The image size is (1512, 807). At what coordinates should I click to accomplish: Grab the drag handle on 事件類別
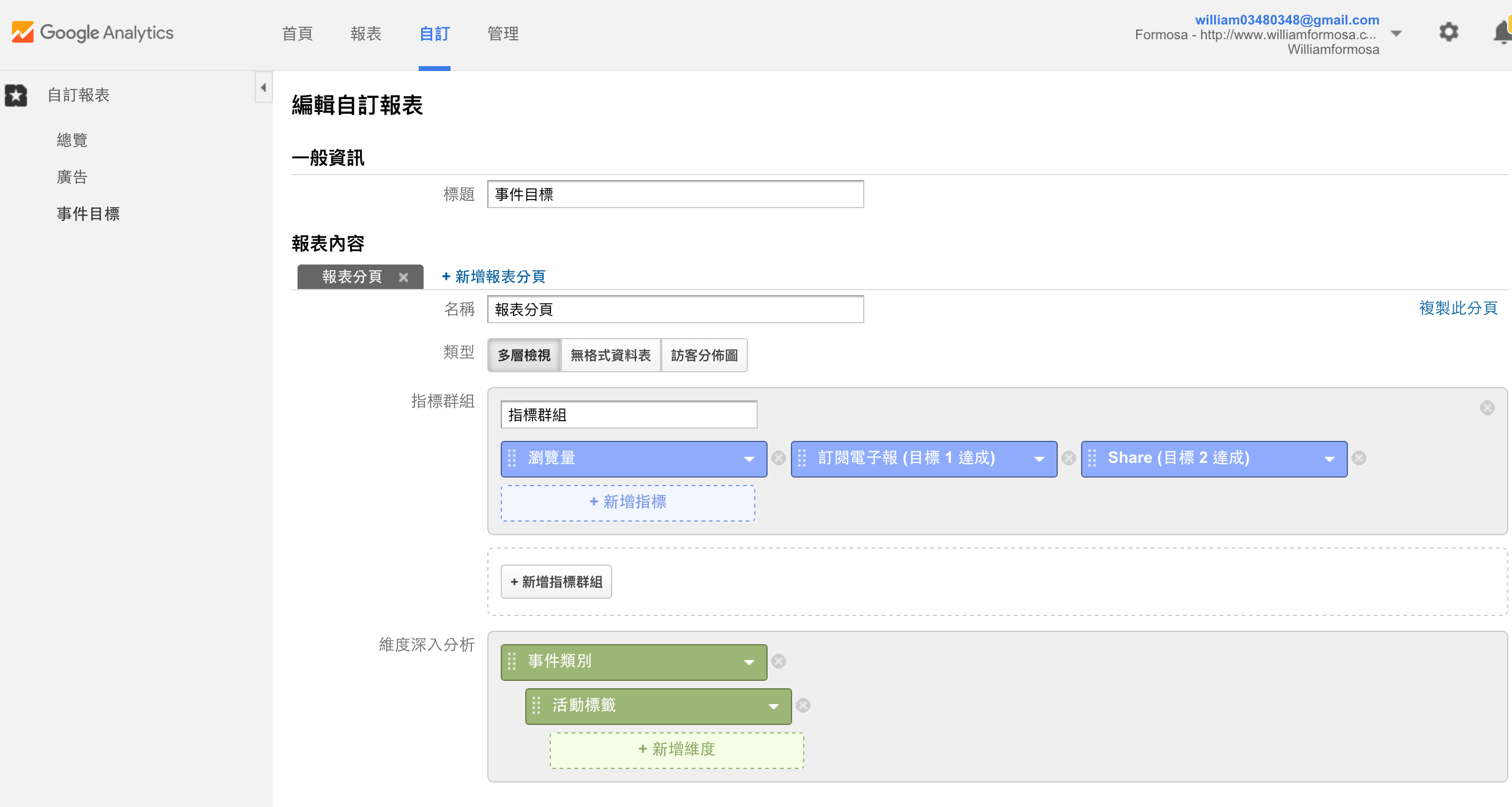(512, 661)
